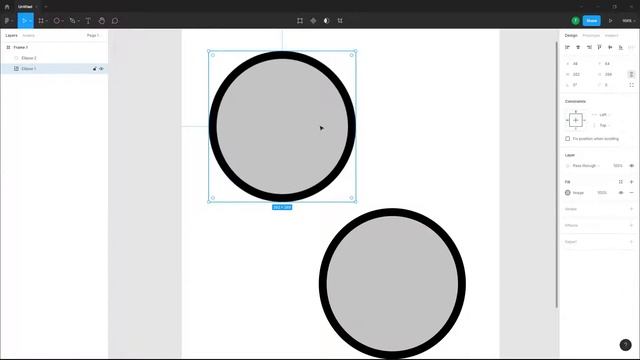Screen dimensions: 640x360
Task: Align left icon
Action: click(567, 47)
